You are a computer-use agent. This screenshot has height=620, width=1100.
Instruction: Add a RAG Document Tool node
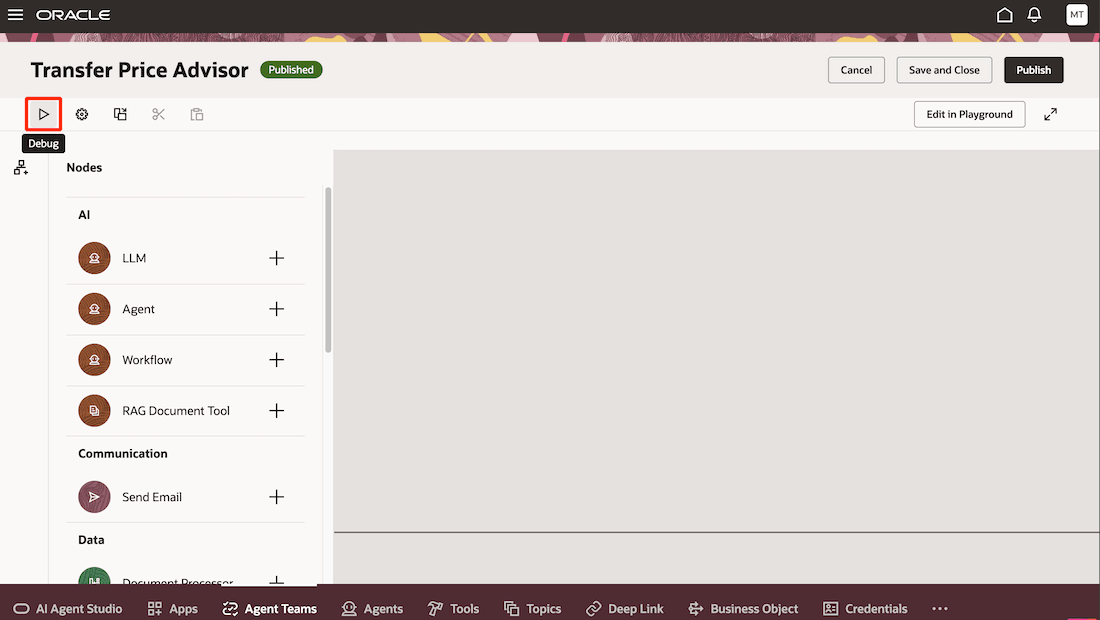tap(276, 411)
